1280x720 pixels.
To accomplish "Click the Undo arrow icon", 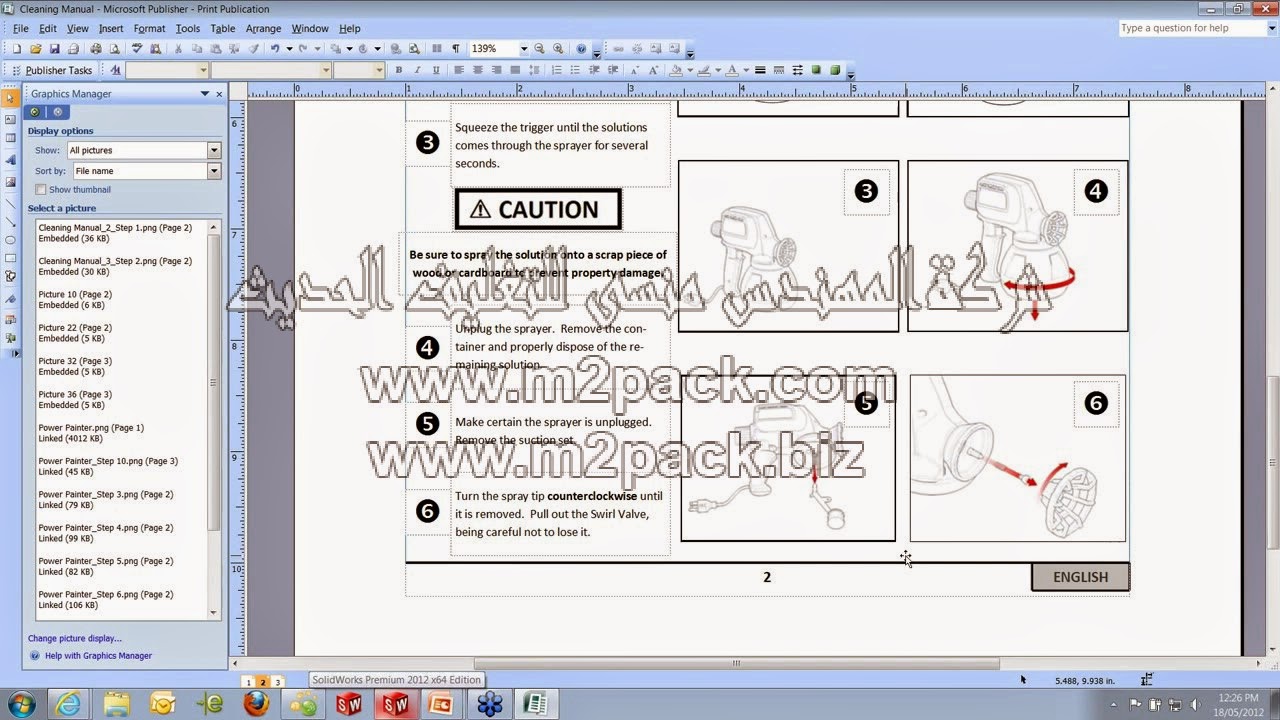I will click(x=275, y=48).
